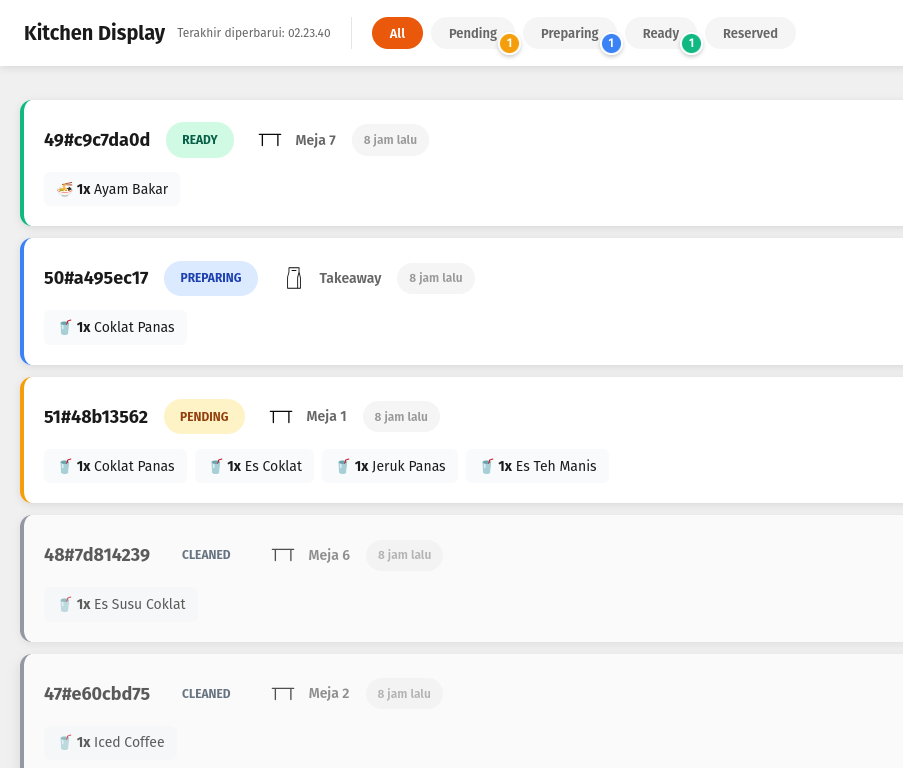Click the CLEANED status on order 47
The width and height of the screenshot is (903, 768).
(x=206, y=694)
